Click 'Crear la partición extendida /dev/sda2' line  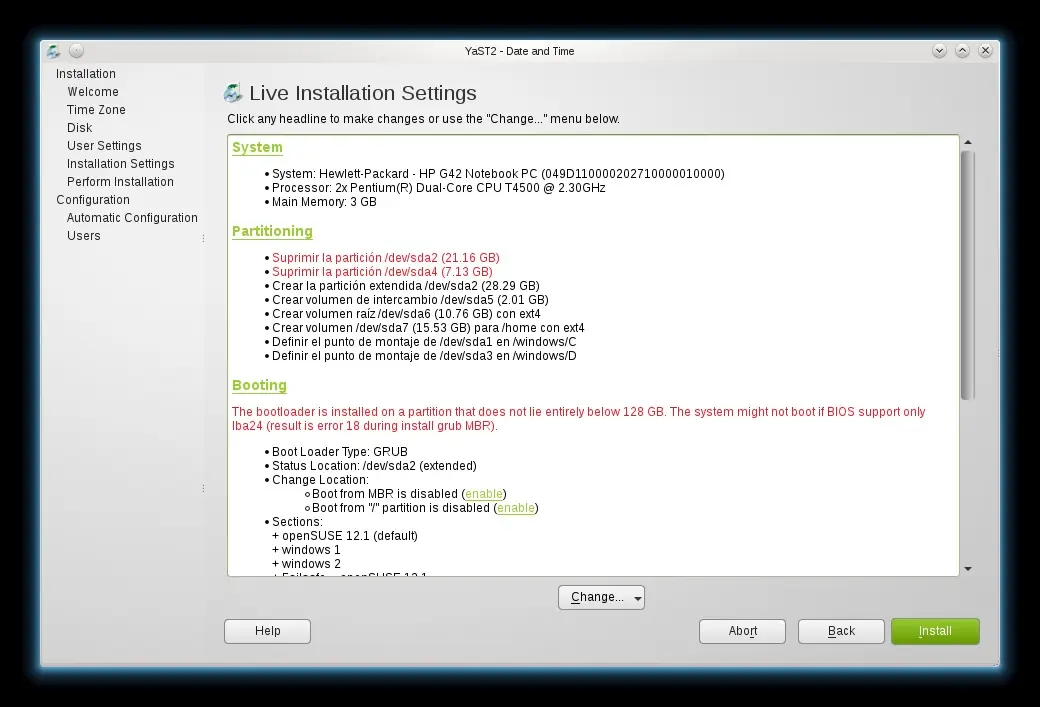pos(406,285)
